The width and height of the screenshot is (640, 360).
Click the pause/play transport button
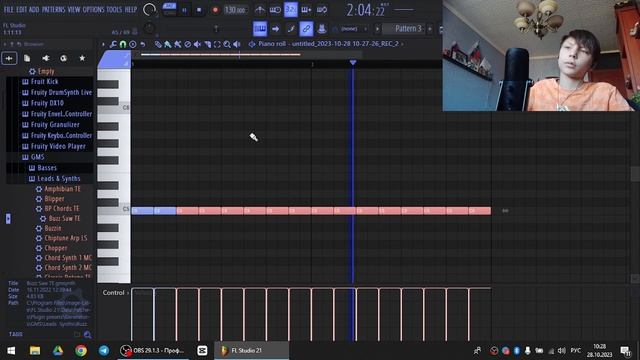pyautogui.click(x=184, y=10)
